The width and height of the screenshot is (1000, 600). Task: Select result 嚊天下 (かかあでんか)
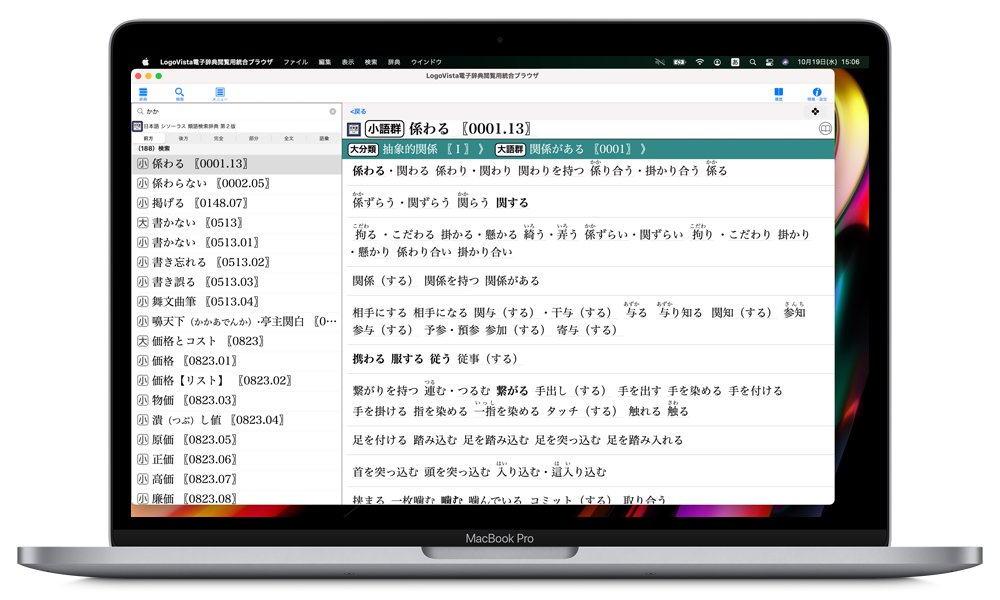pyautogui.click(x=237, y=322)
